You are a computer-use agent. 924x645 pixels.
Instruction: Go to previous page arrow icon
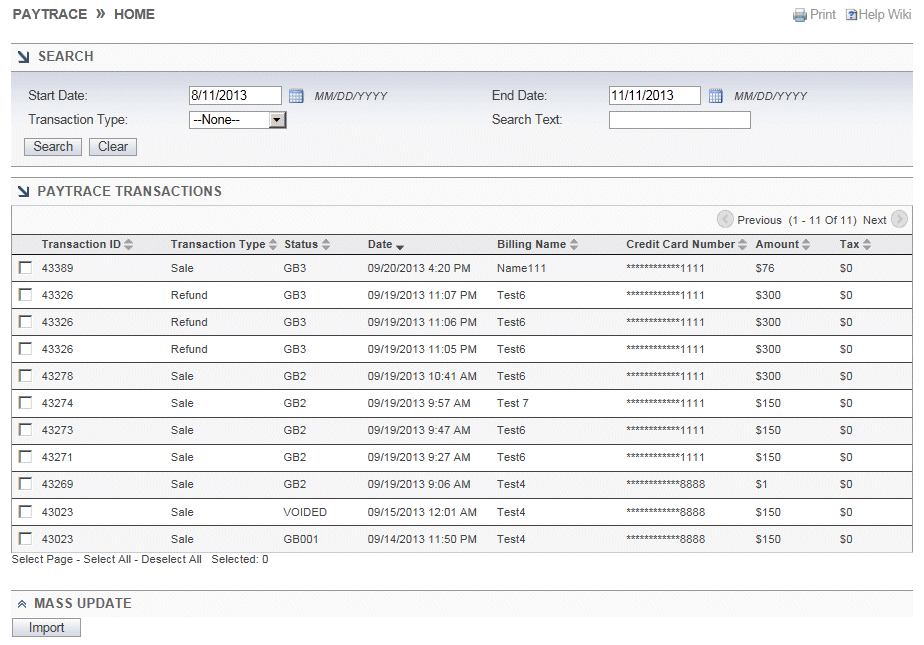pos(725,219)
